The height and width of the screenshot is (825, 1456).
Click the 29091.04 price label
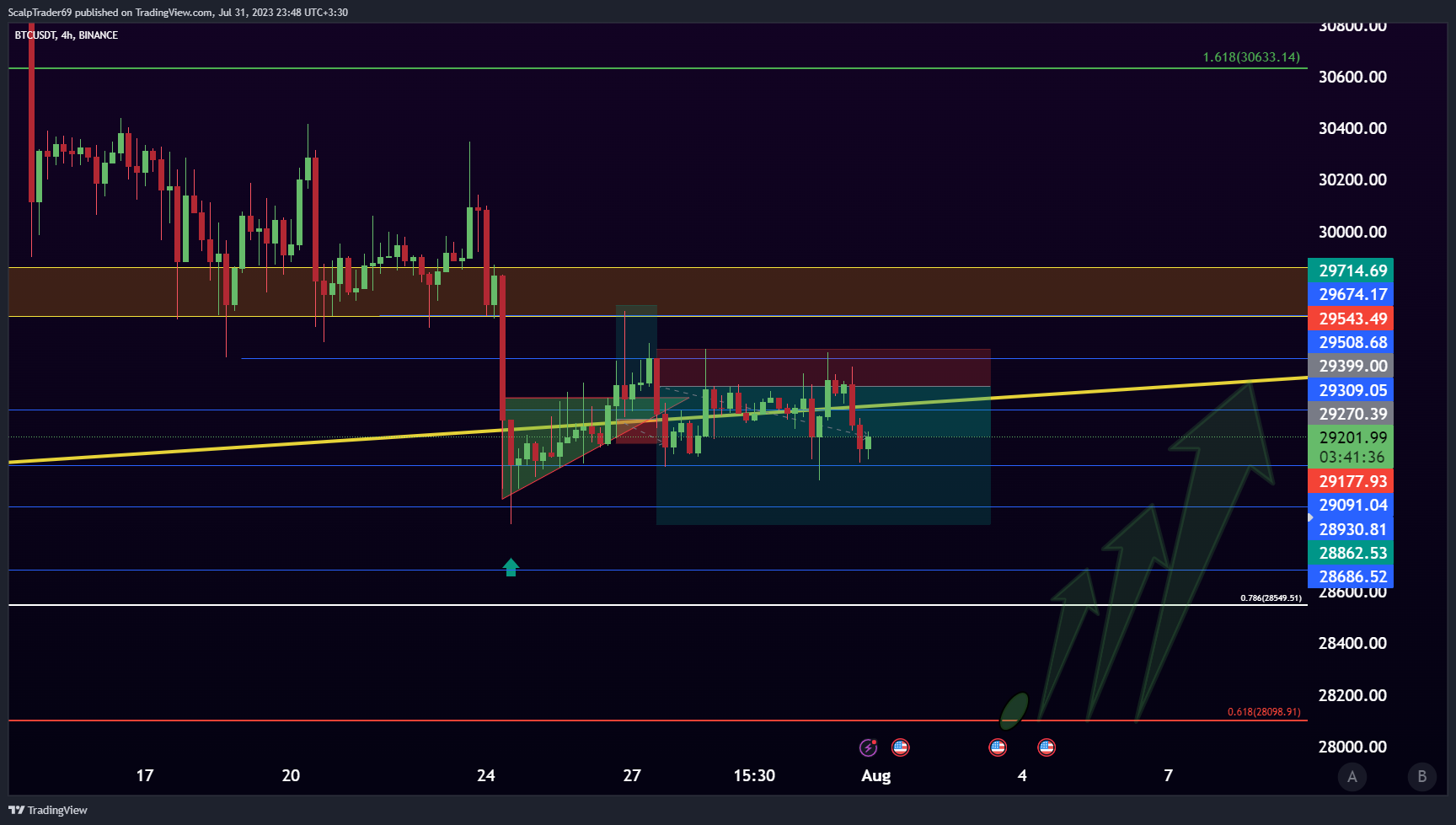pyautogui.click(x=1351, y=505)
